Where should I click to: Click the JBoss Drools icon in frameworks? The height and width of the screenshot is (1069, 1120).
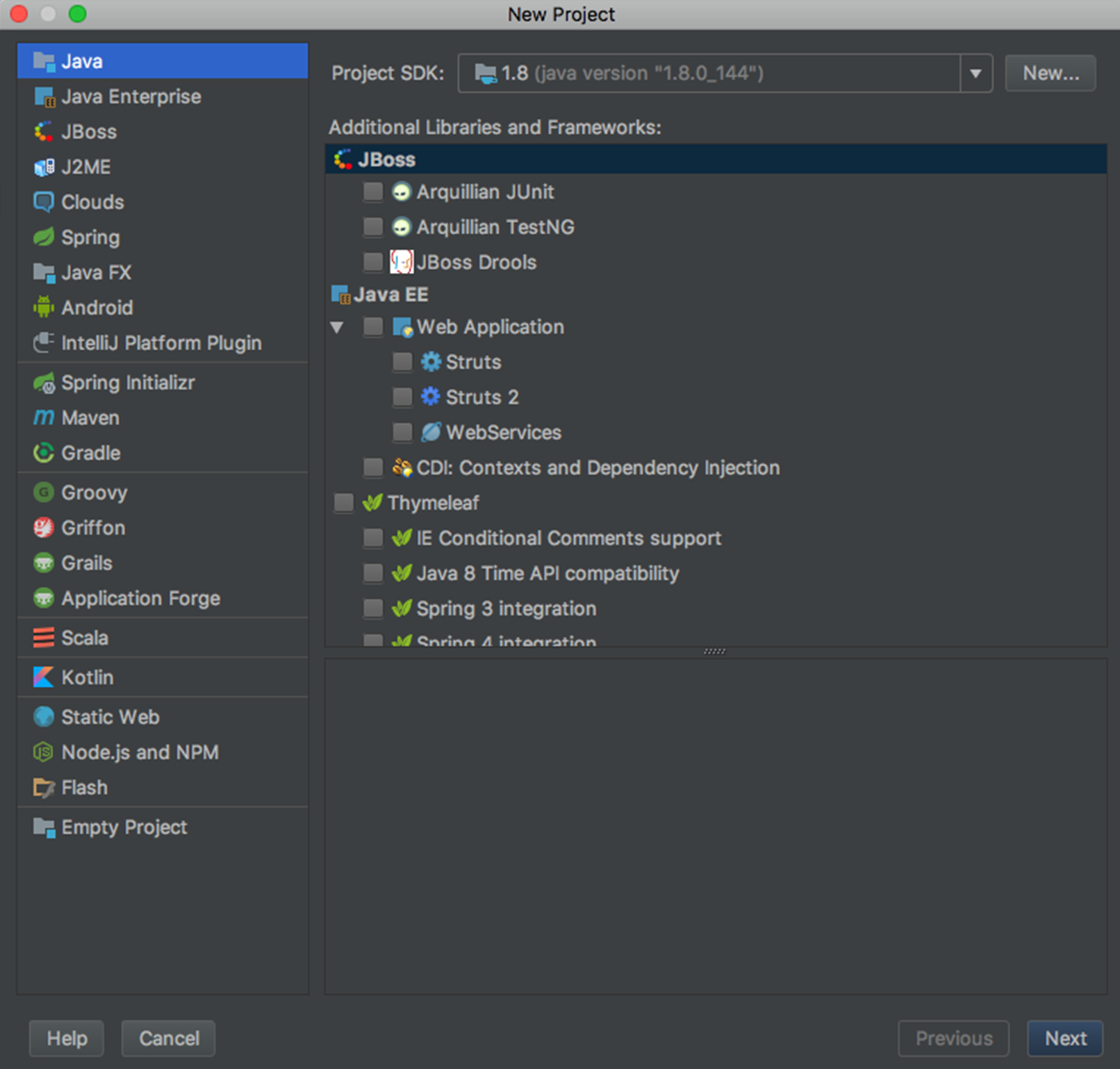tap(402, 262)
